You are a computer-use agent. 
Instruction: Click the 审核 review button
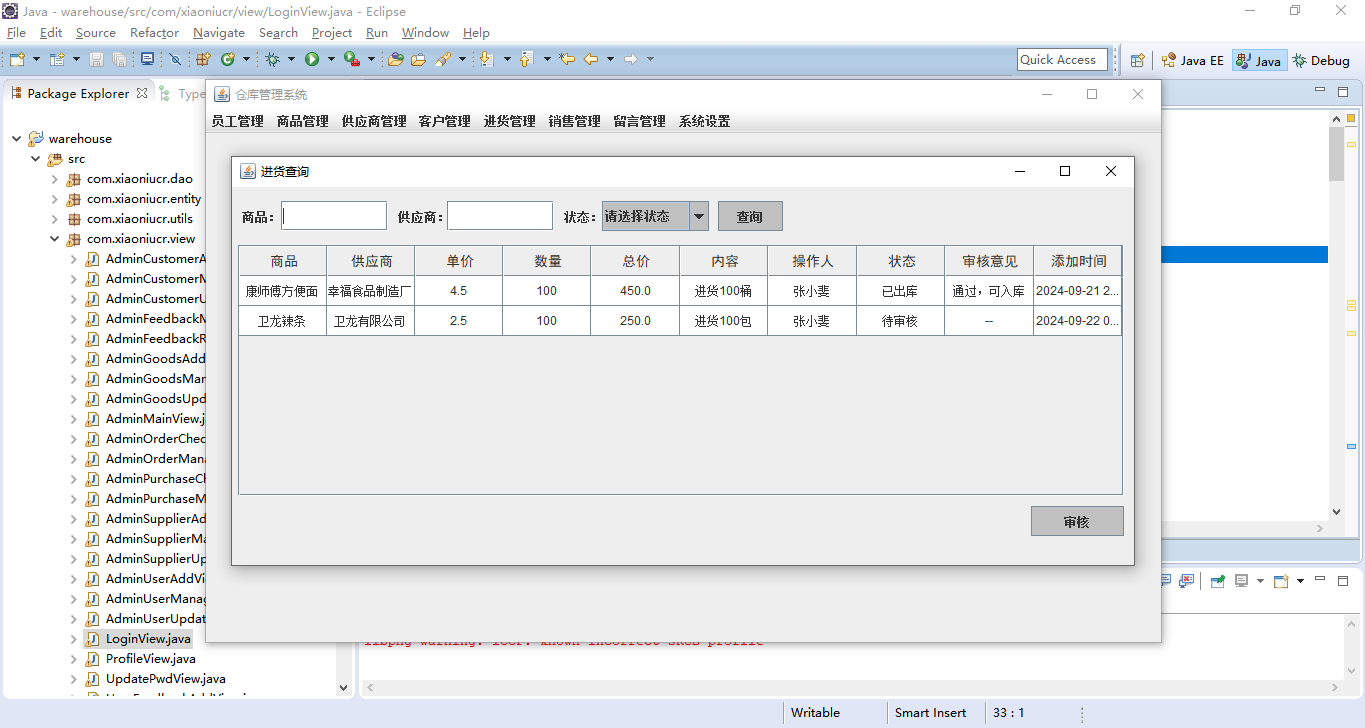1076,521
